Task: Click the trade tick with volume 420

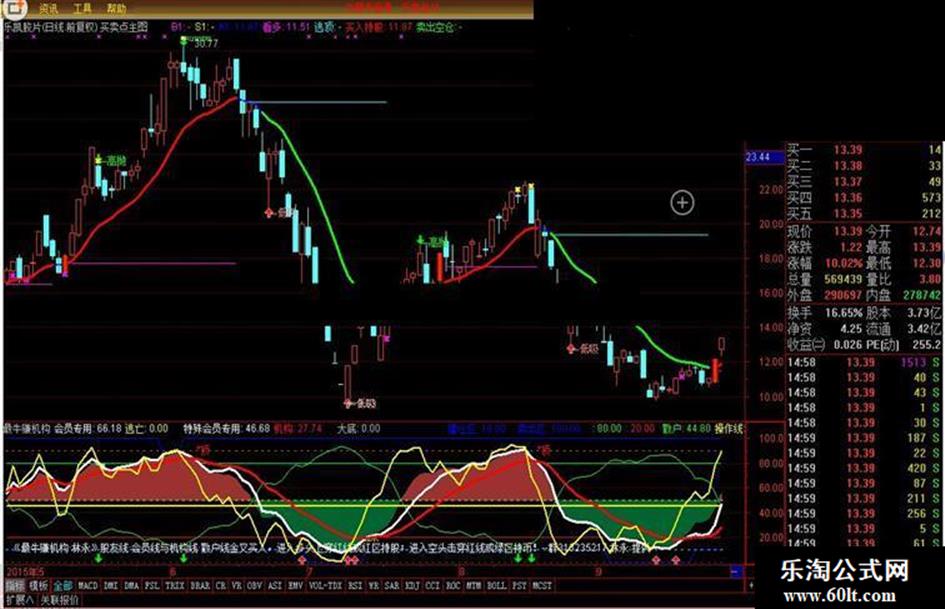Action: [x=865, y=468]
